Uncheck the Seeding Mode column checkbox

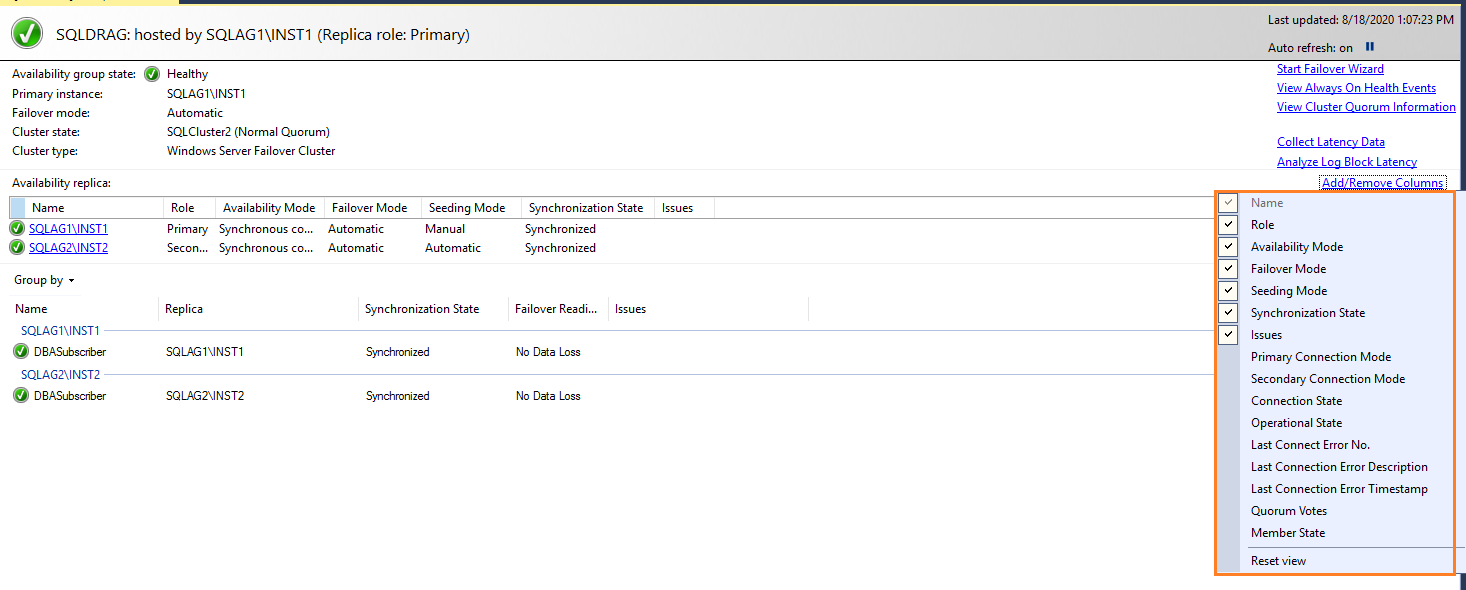tap(1228, 291)
